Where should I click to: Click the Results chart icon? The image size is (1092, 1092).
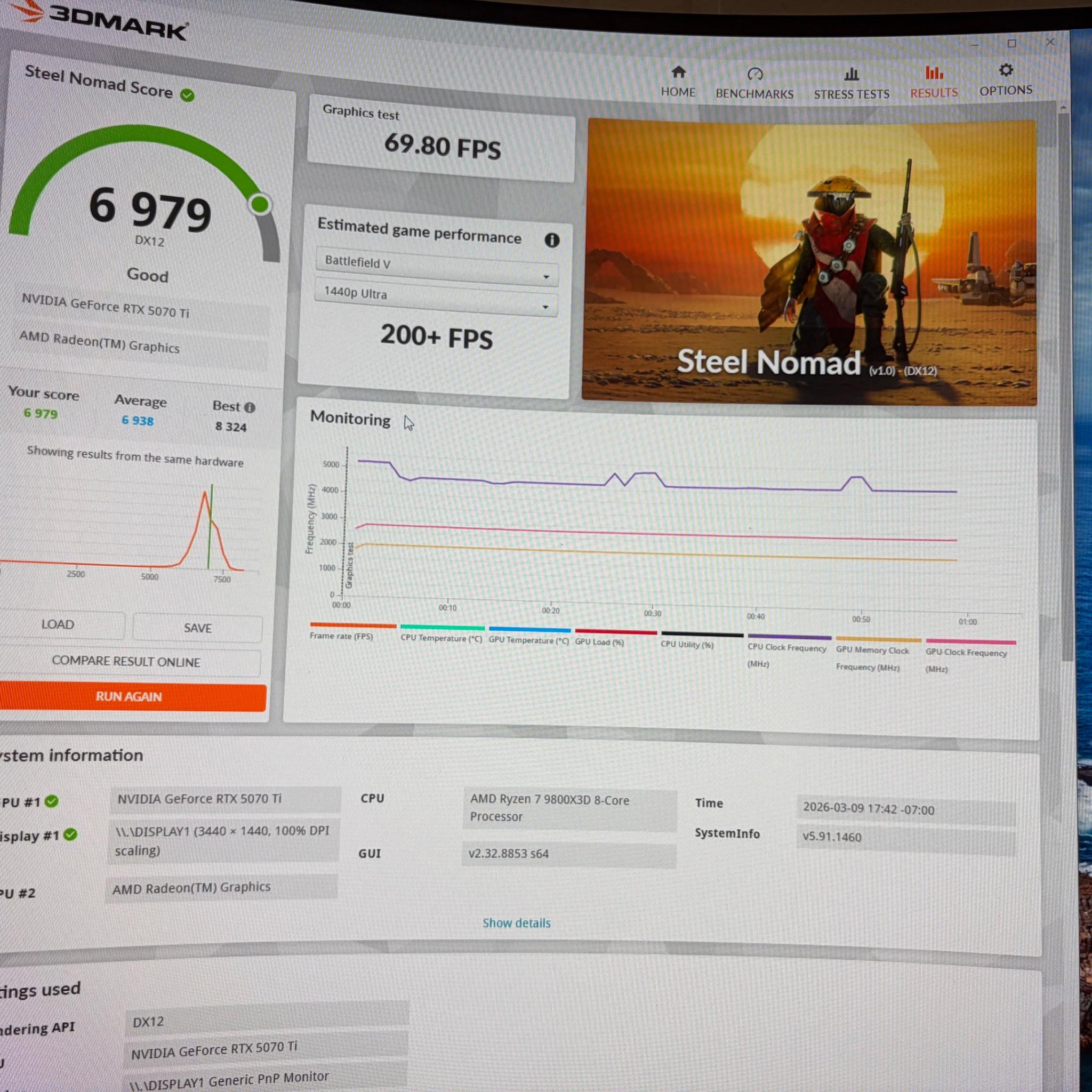pyautogui.click(x=934, y=73)
